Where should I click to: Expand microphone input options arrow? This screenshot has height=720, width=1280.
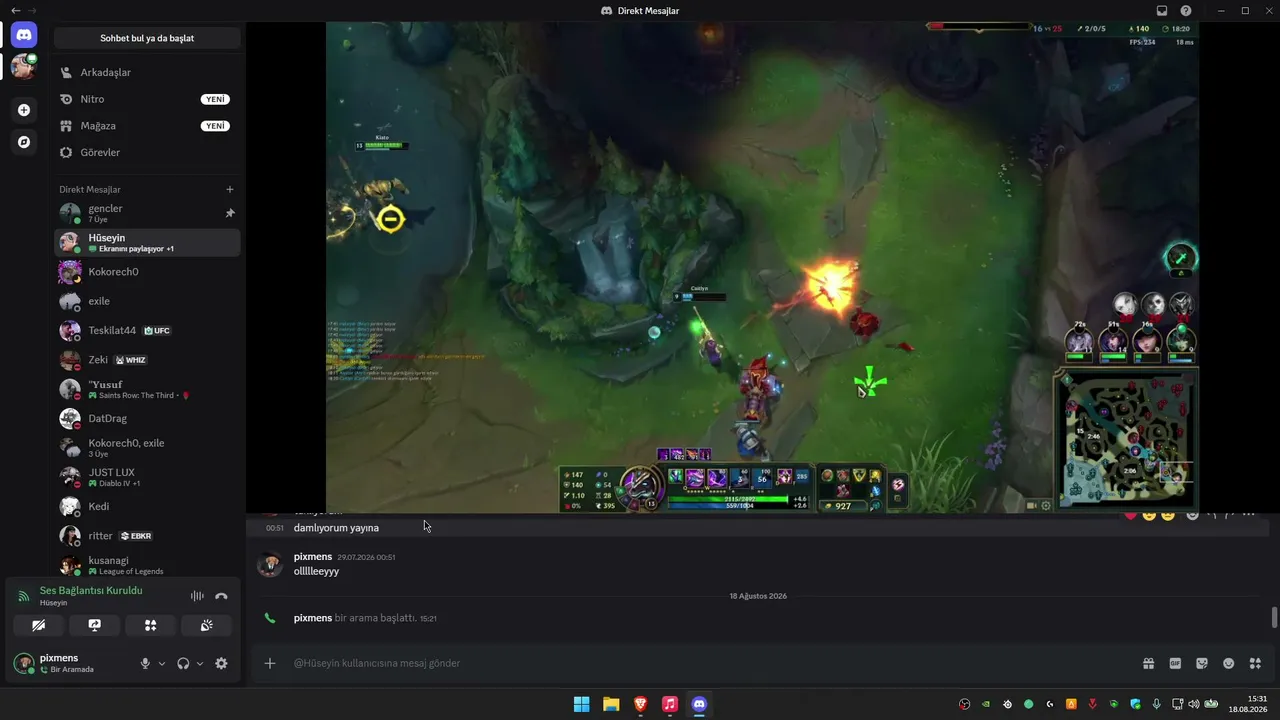tap(162, 663)
